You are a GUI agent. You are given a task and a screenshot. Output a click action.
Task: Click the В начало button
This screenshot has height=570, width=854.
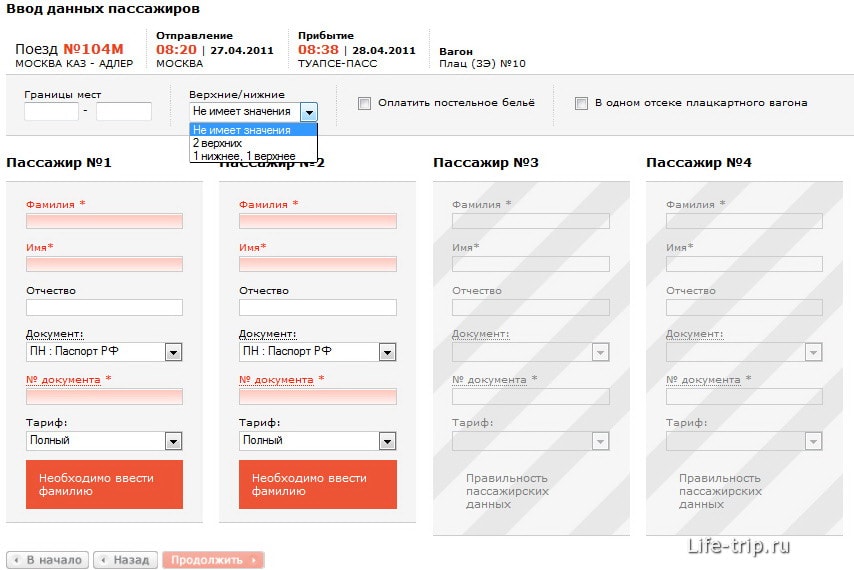(47, 560)
